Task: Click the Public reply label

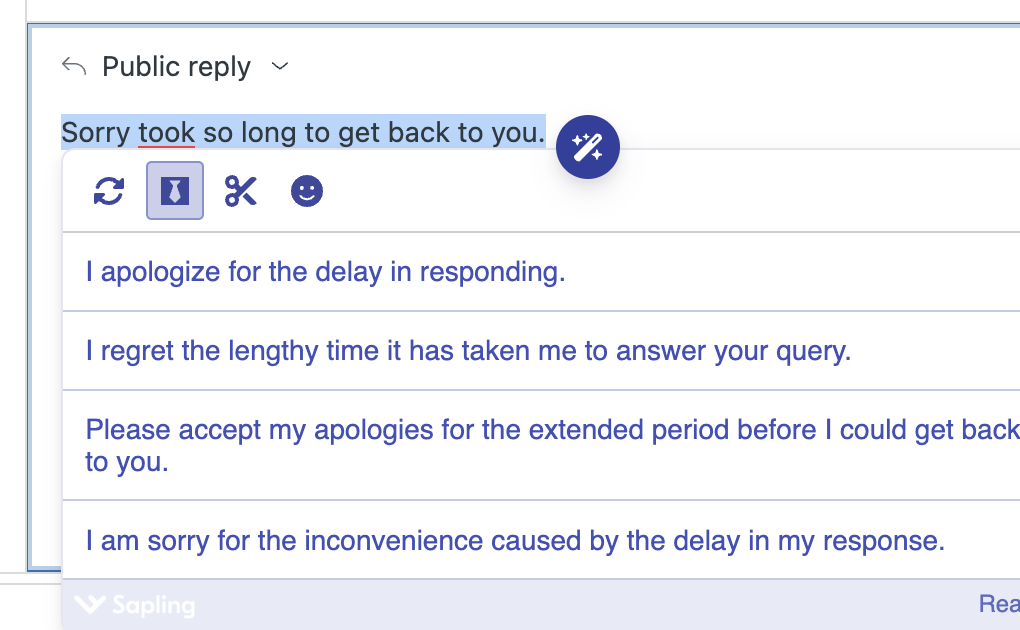Action: point(176,67)
